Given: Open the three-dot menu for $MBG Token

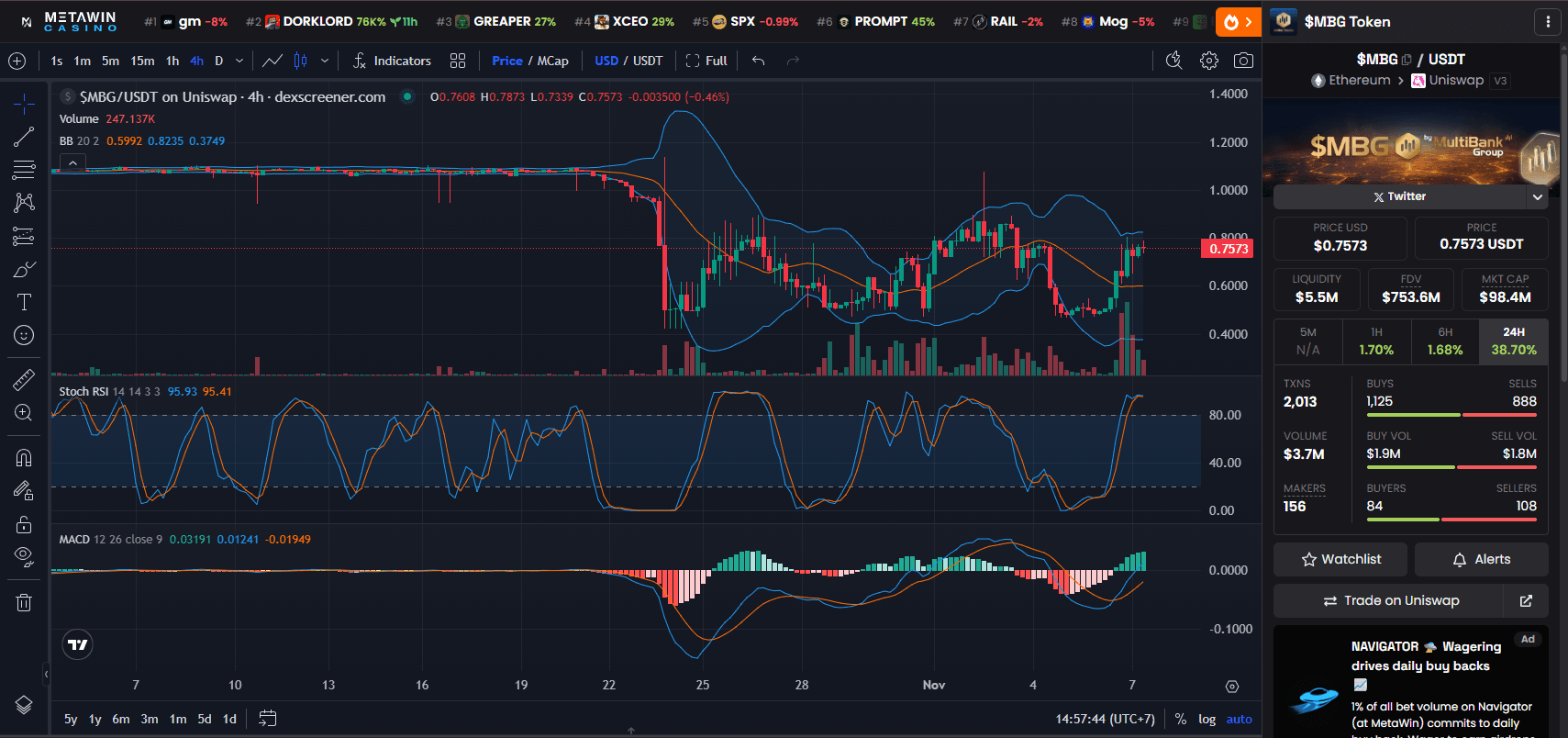Looking at the screenshot, I should (x=1548, y=21).
